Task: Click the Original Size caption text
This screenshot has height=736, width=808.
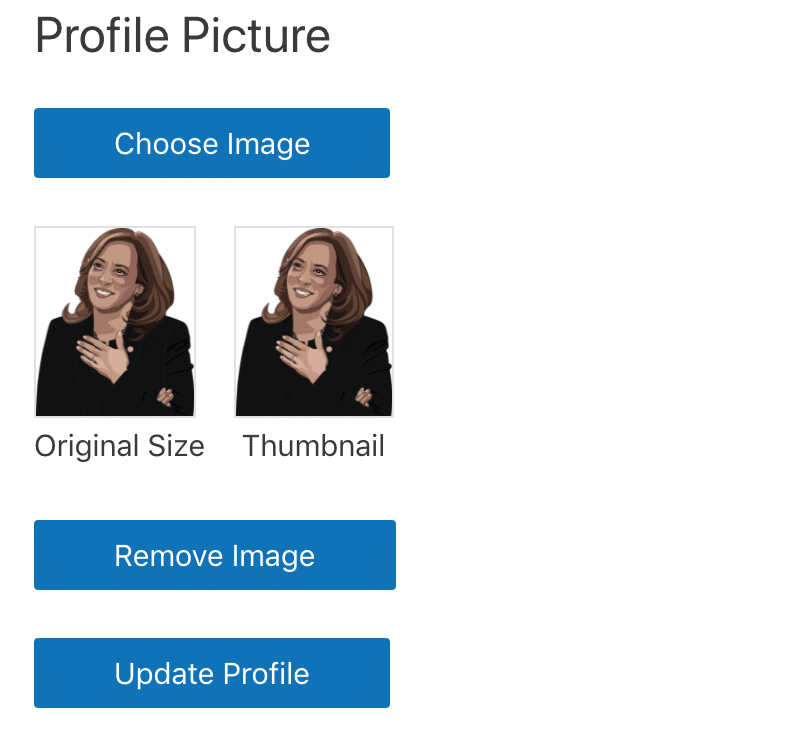Action: (x=120, y=446)
